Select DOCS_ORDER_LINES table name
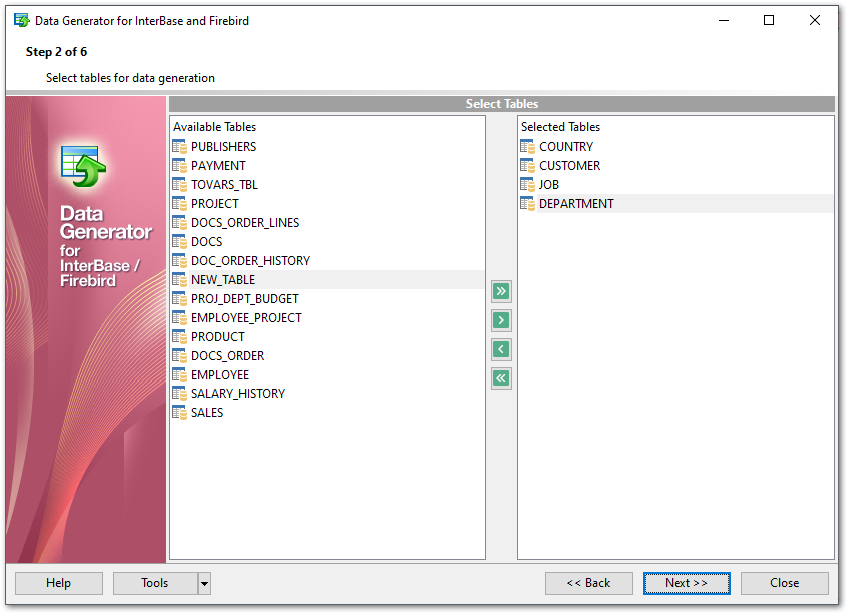 click(245, 222)
